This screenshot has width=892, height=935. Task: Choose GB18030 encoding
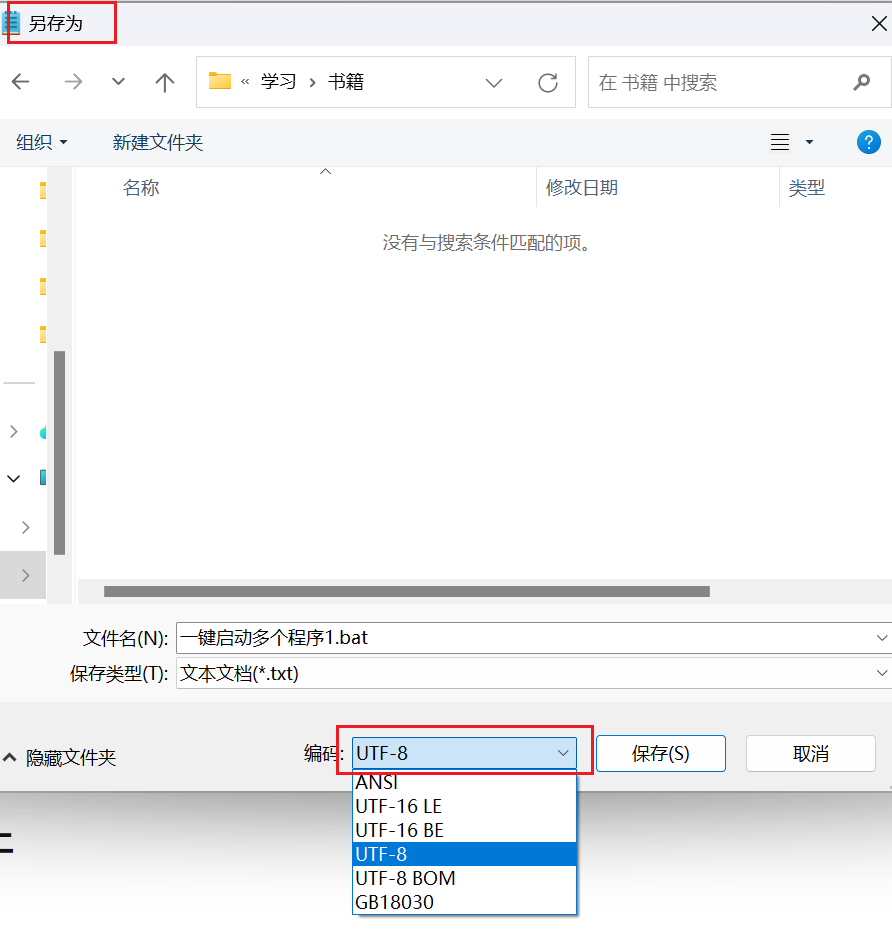464,902
